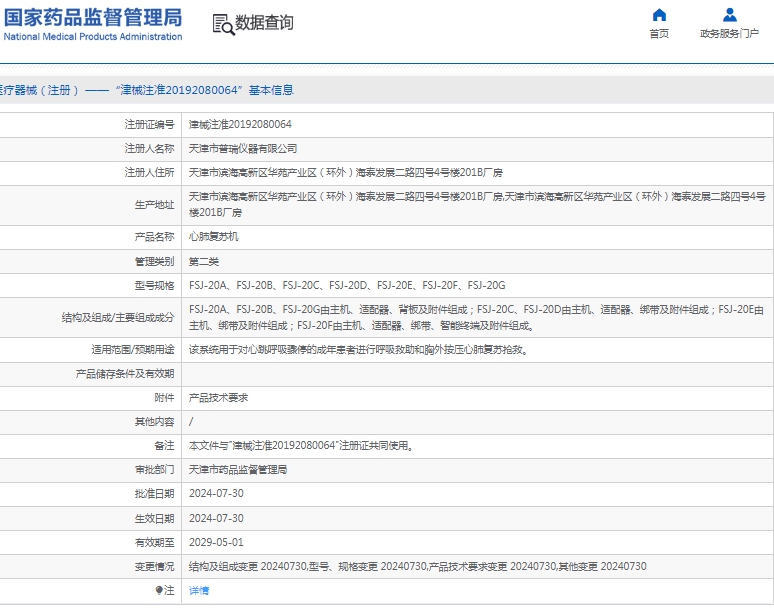Click the 型号规格 row label

pos(155,285)
